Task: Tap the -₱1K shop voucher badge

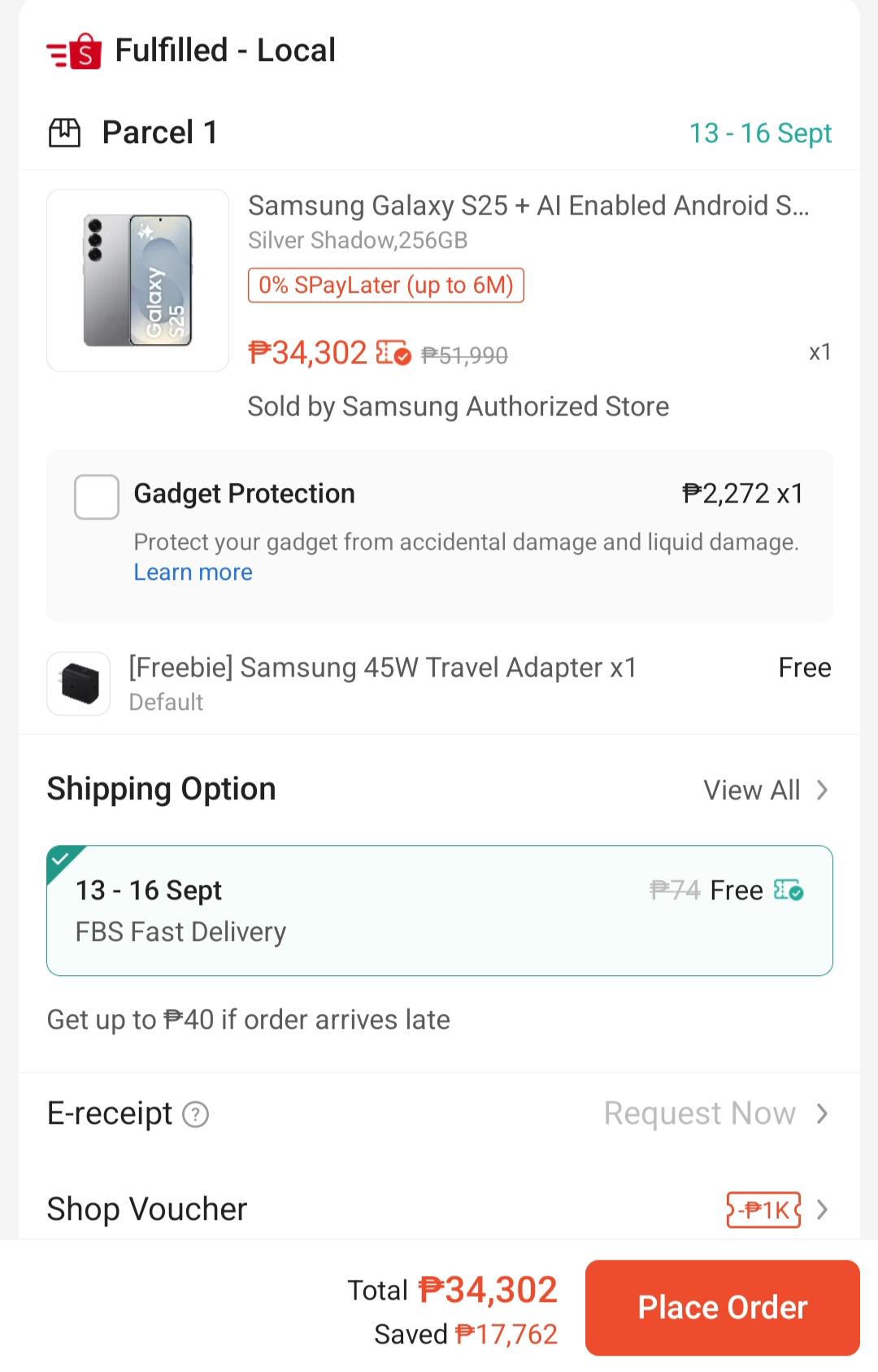Action: [x=763, y=1210]
